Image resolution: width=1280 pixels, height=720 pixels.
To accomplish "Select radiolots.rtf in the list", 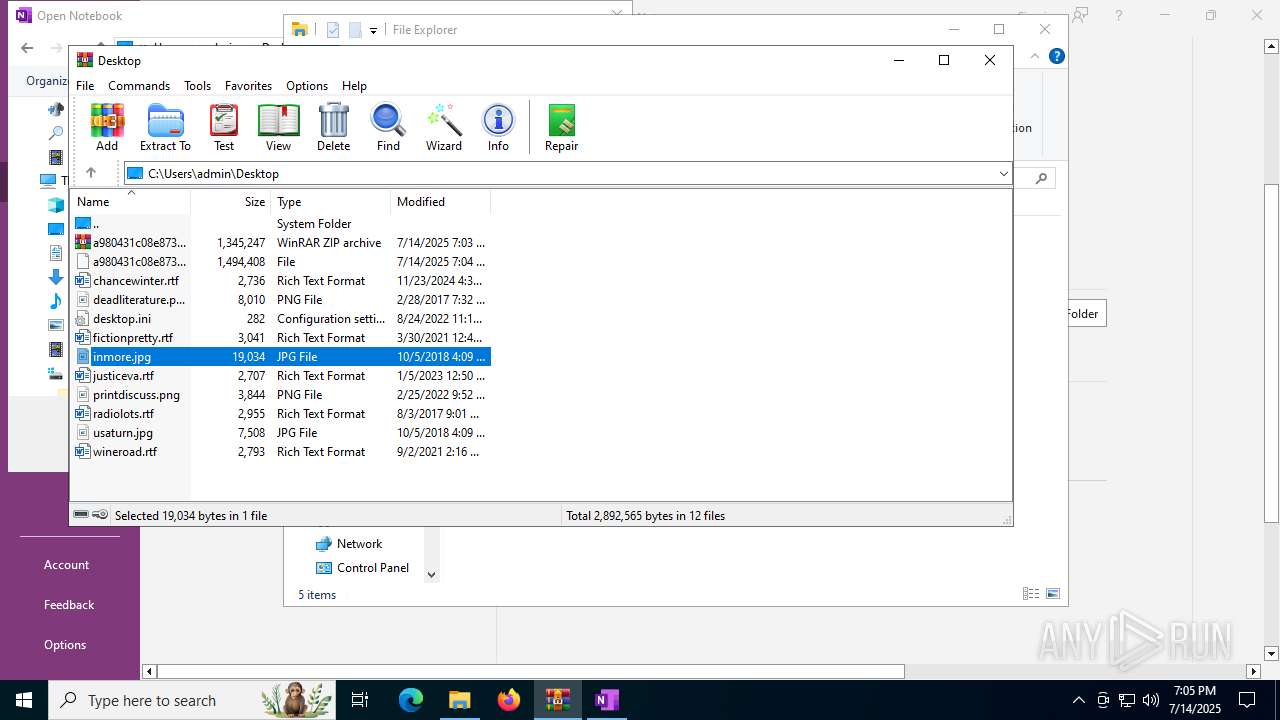I will click(x=281, y=414).
